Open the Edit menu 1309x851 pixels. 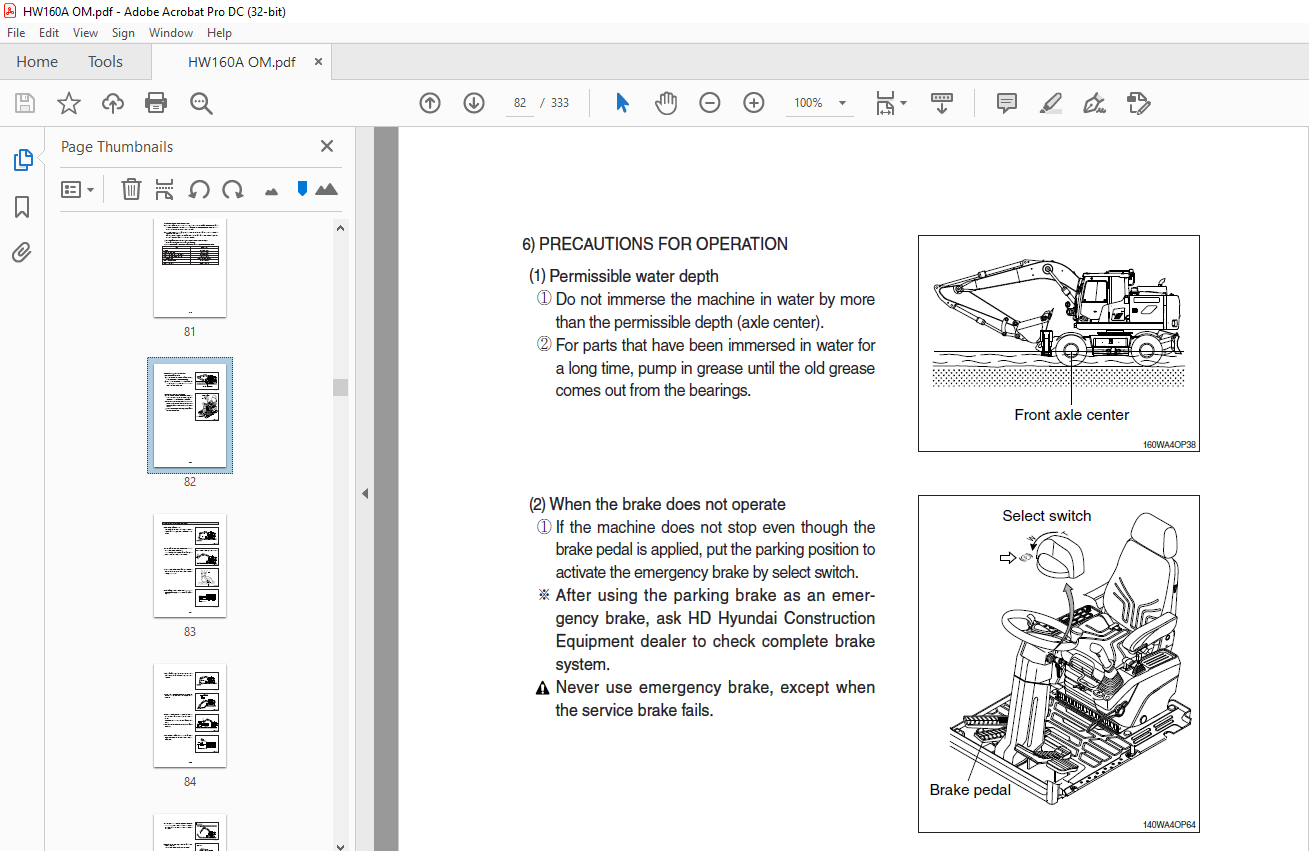pos(49,33)
